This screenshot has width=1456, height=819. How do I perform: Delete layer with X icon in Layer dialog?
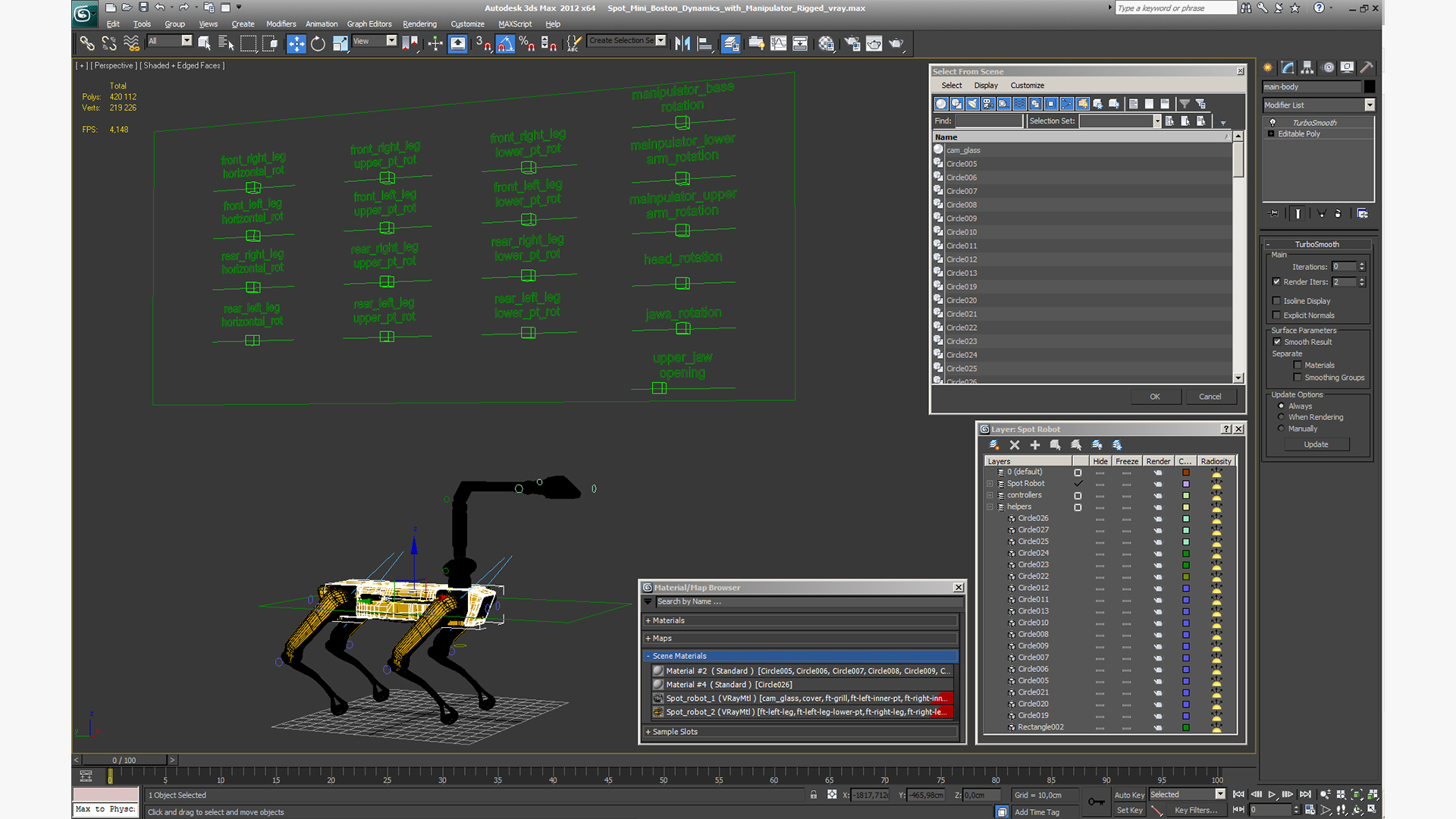[1015, 445]
